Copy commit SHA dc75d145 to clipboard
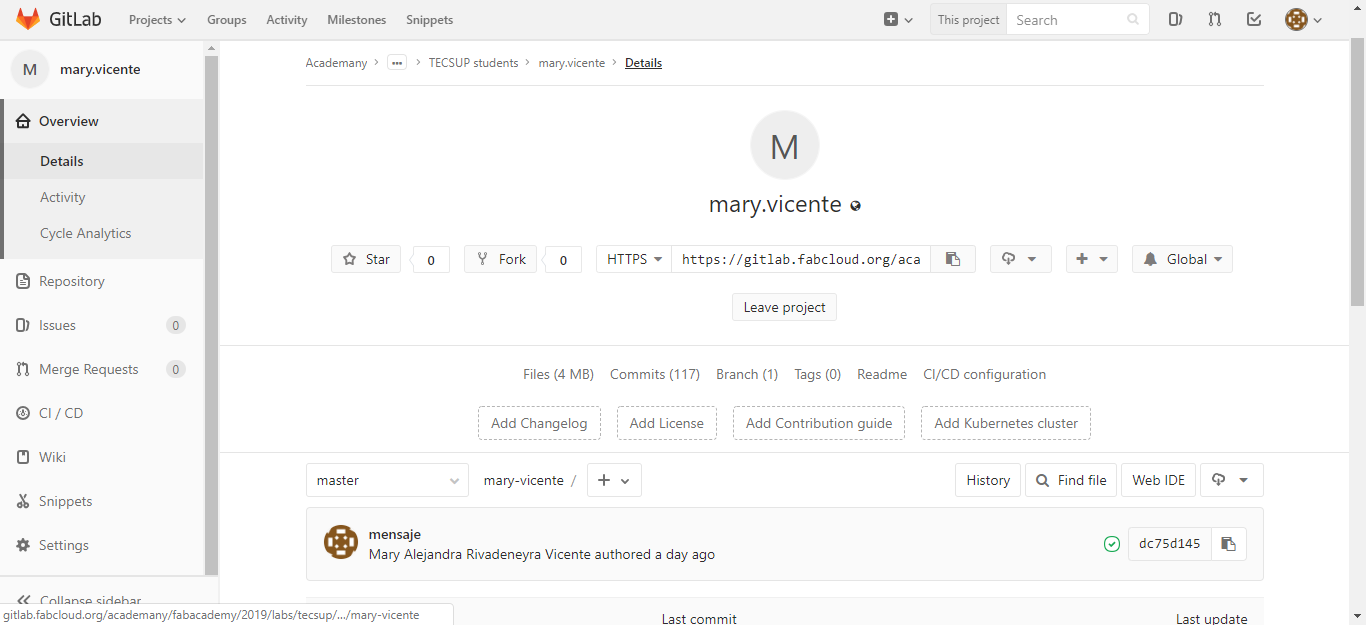This screenshot has height=625, width=1366. 1229,544
